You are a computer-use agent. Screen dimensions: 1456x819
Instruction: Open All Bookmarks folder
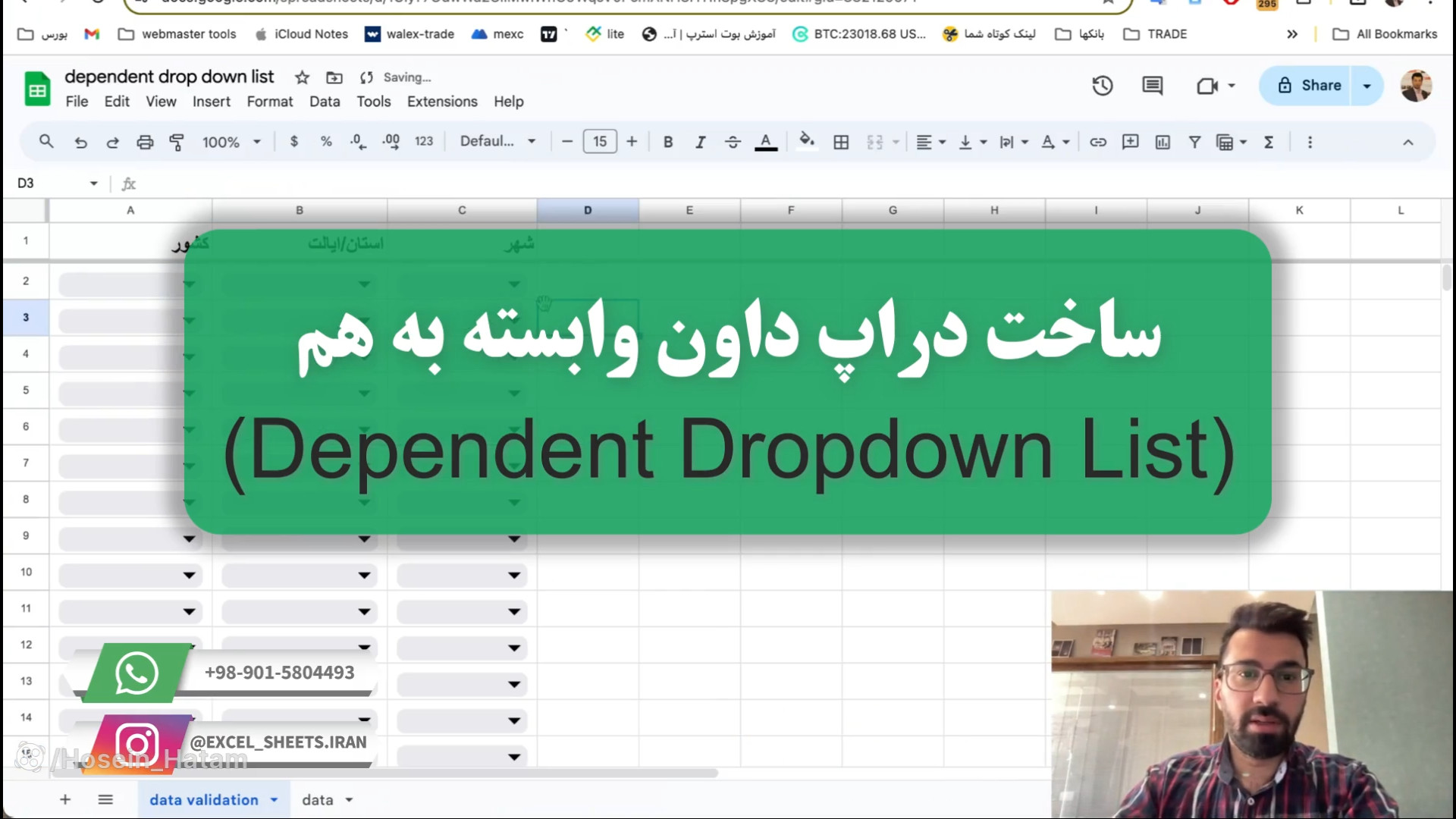coord(1385,34)
